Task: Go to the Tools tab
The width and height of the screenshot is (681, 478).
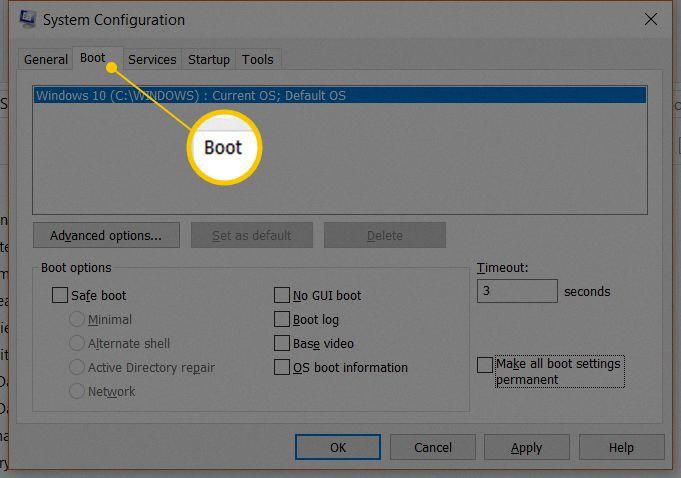Action: tap(257, 60)
